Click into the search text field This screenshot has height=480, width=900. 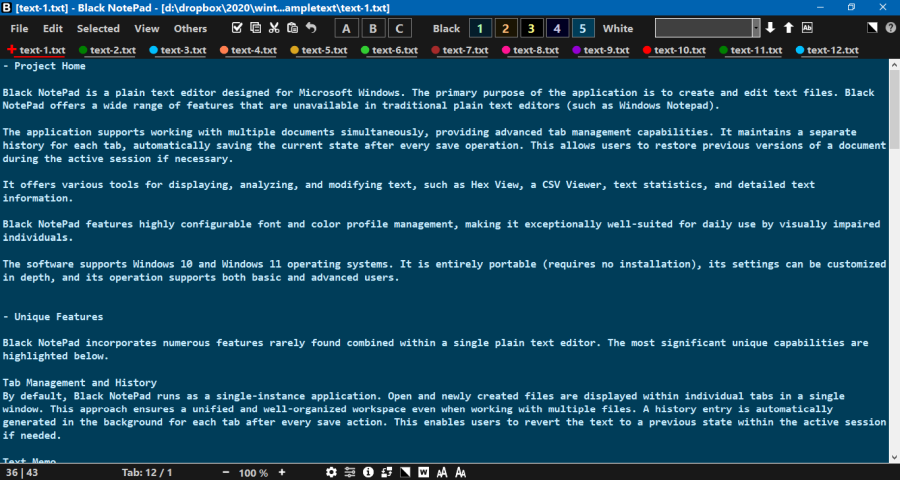tap(704, 28)
